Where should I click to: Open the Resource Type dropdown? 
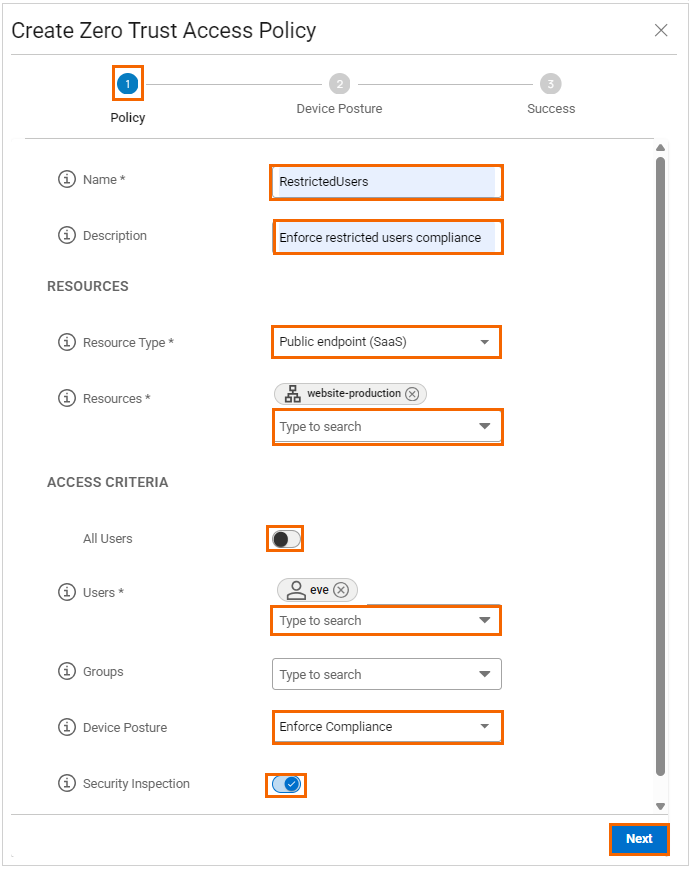click(x=386, y=342)
